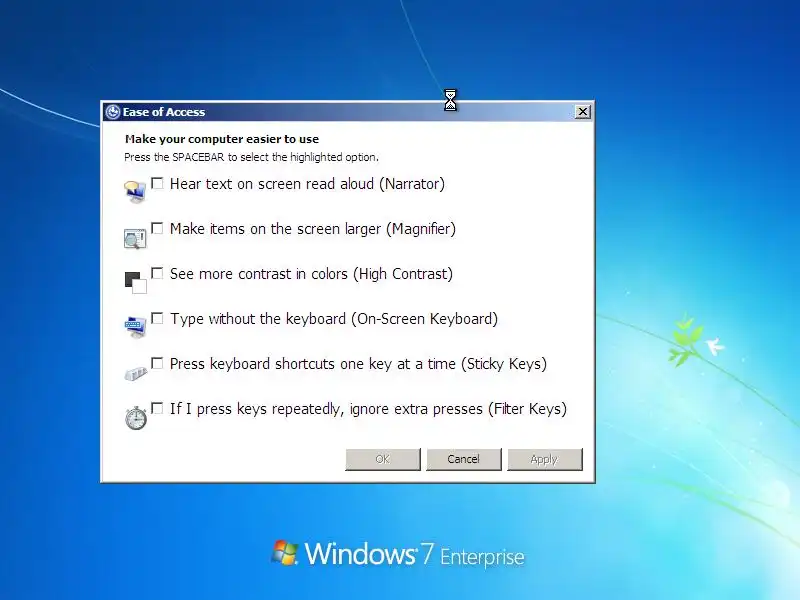Click the Ease of Access title bar icon
This screenshot has height=600, width=800.
(x=112, y=112)
